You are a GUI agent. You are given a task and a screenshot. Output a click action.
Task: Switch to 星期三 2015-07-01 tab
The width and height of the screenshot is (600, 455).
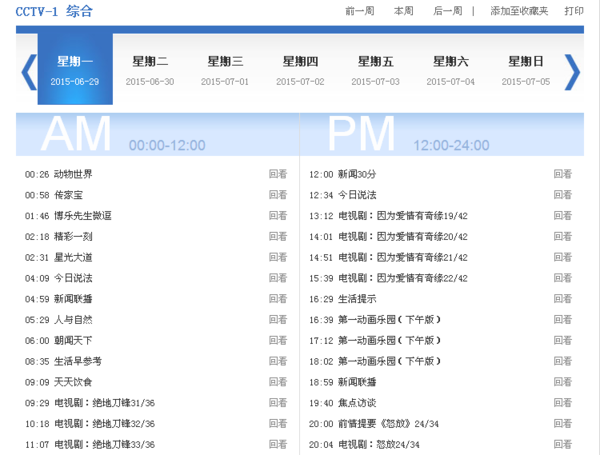pyautogui.click(x=225, y=71)
